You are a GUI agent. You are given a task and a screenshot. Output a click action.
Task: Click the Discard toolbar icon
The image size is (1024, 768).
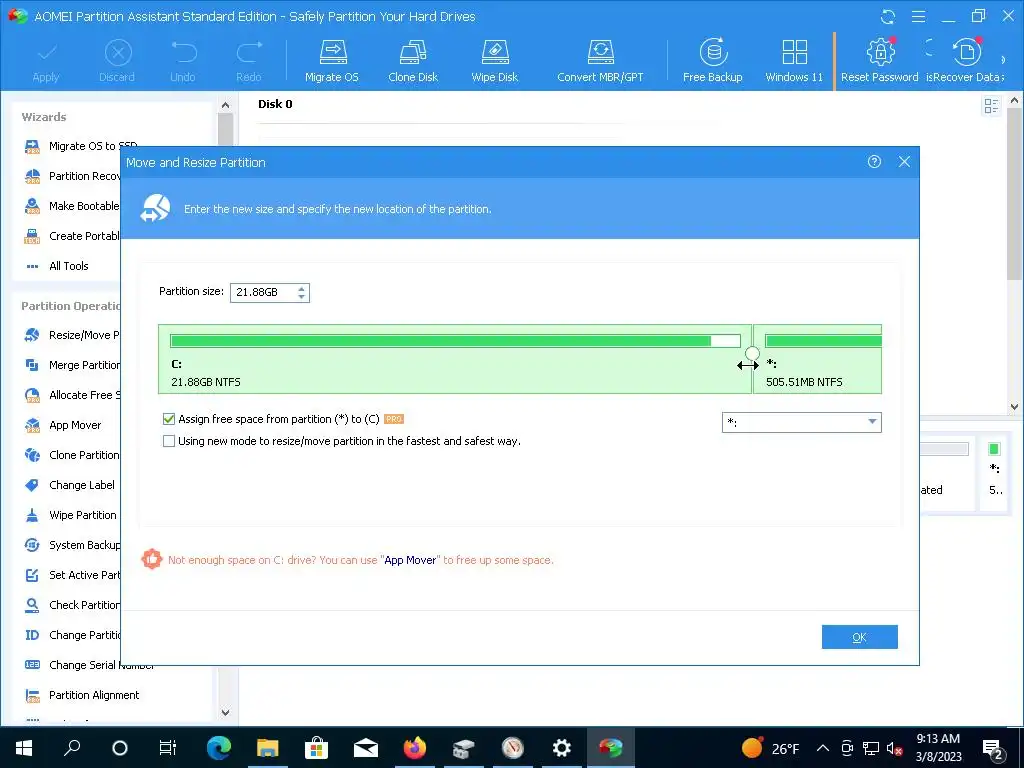coord(118,61)
